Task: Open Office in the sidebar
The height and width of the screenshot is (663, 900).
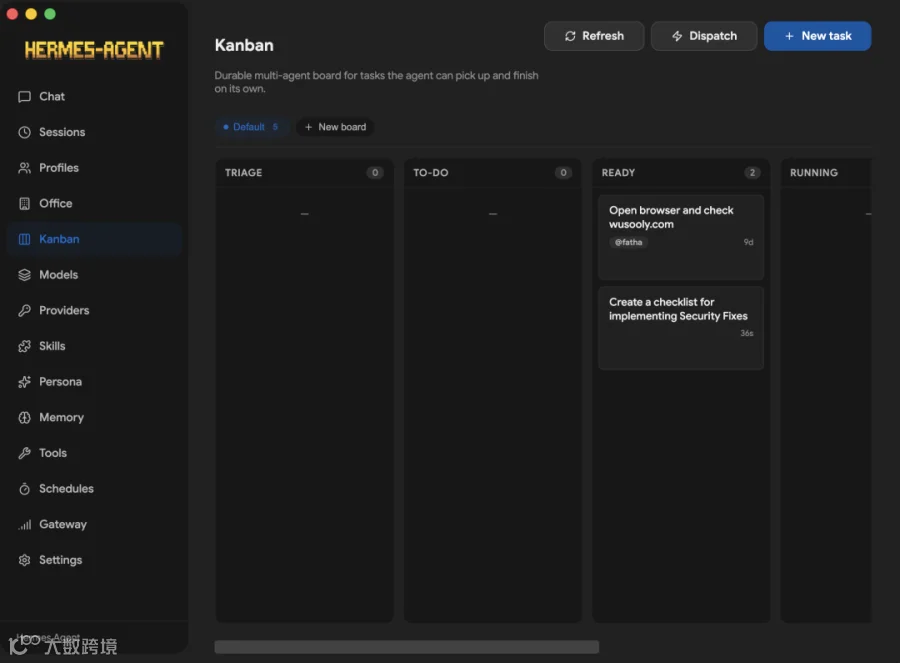Action: (x=94, y=203)
